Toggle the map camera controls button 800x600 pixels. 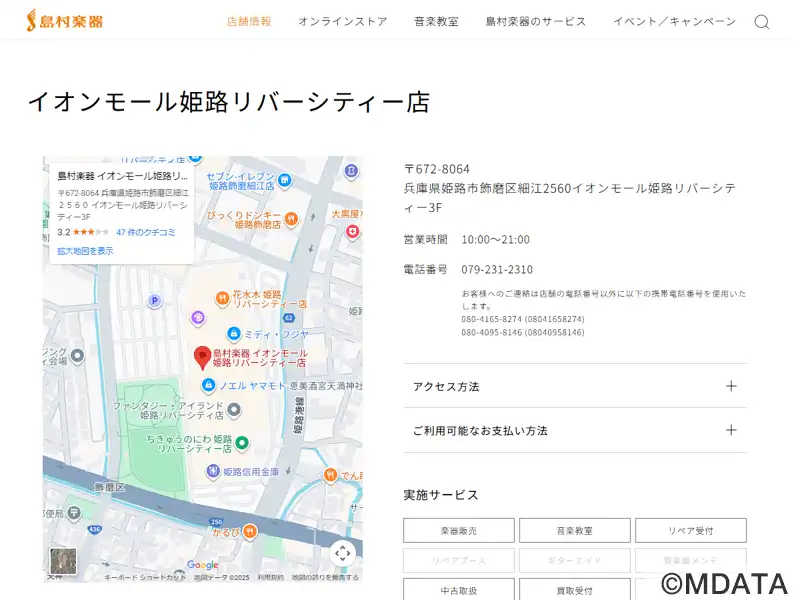(342, 553)
